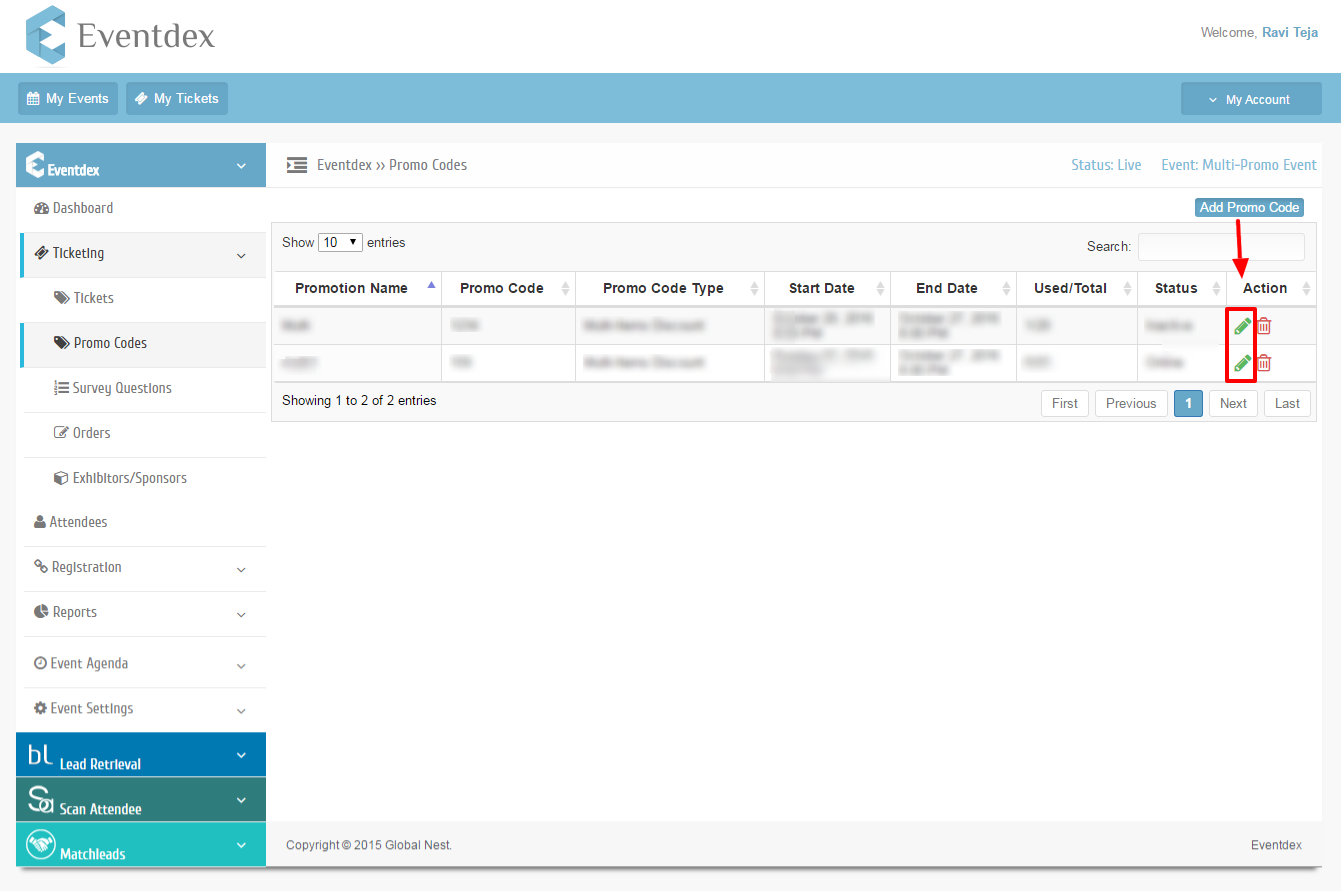Image resolution: width=1341 pixels, height=891 pixels.
Task: Click the Attendees person icon
Action: [40, 522]
